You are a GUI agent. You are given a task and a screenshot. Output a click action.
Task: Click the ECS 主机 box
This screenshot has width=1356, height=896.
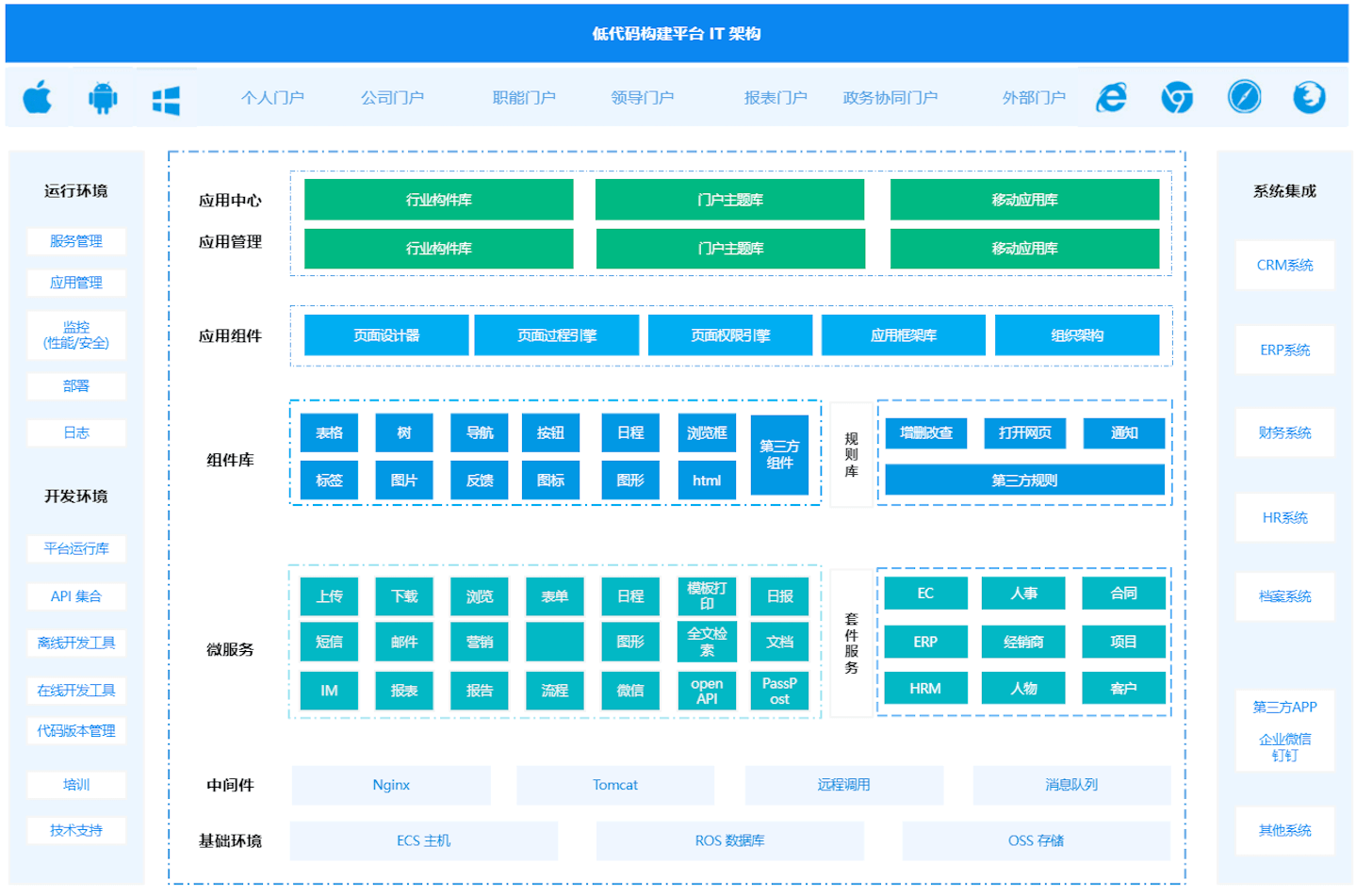pyautogui.click(x=424, y=840)
